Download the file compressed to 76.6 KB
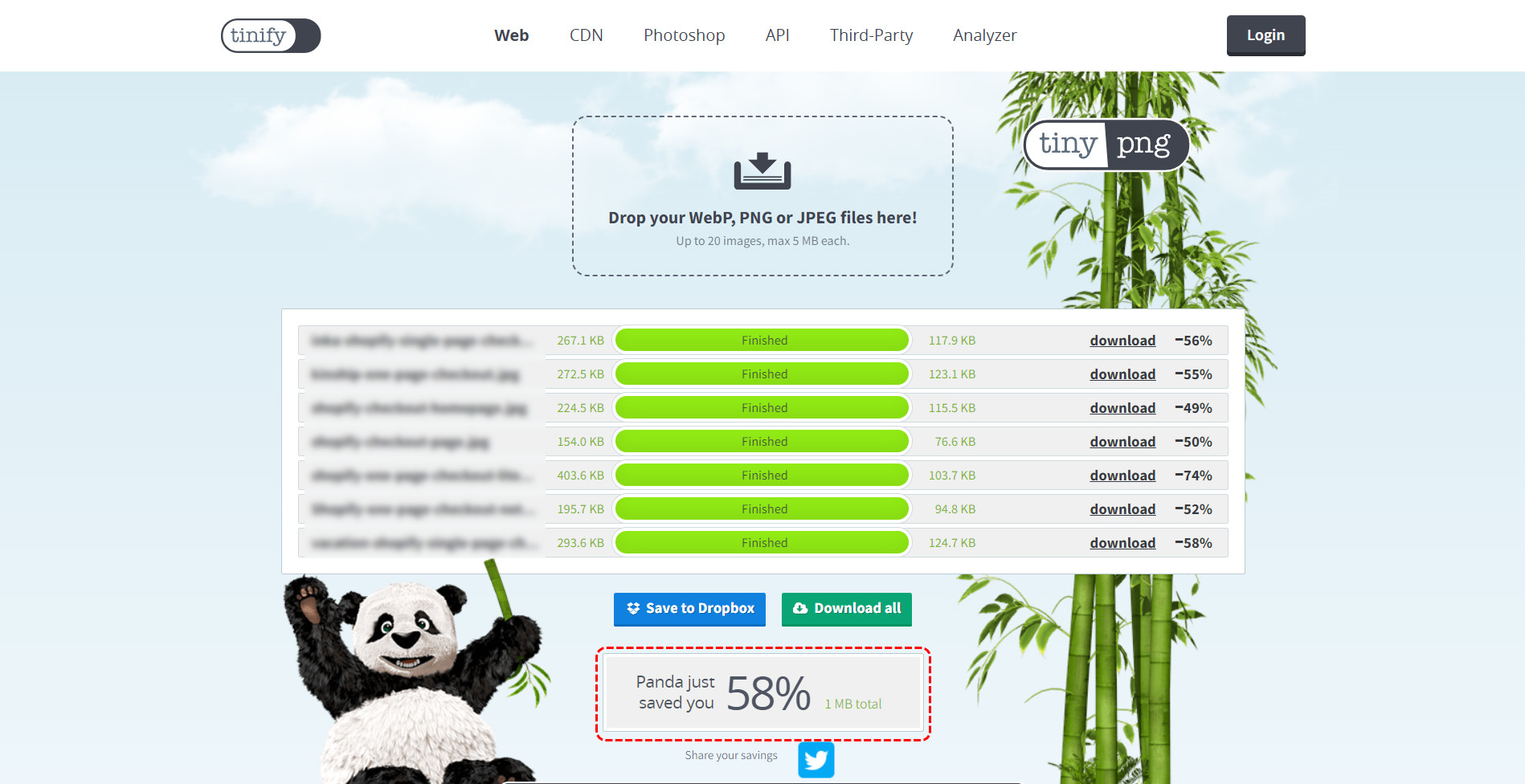Screen dimensions: 1525x784 coord(1122,442)
